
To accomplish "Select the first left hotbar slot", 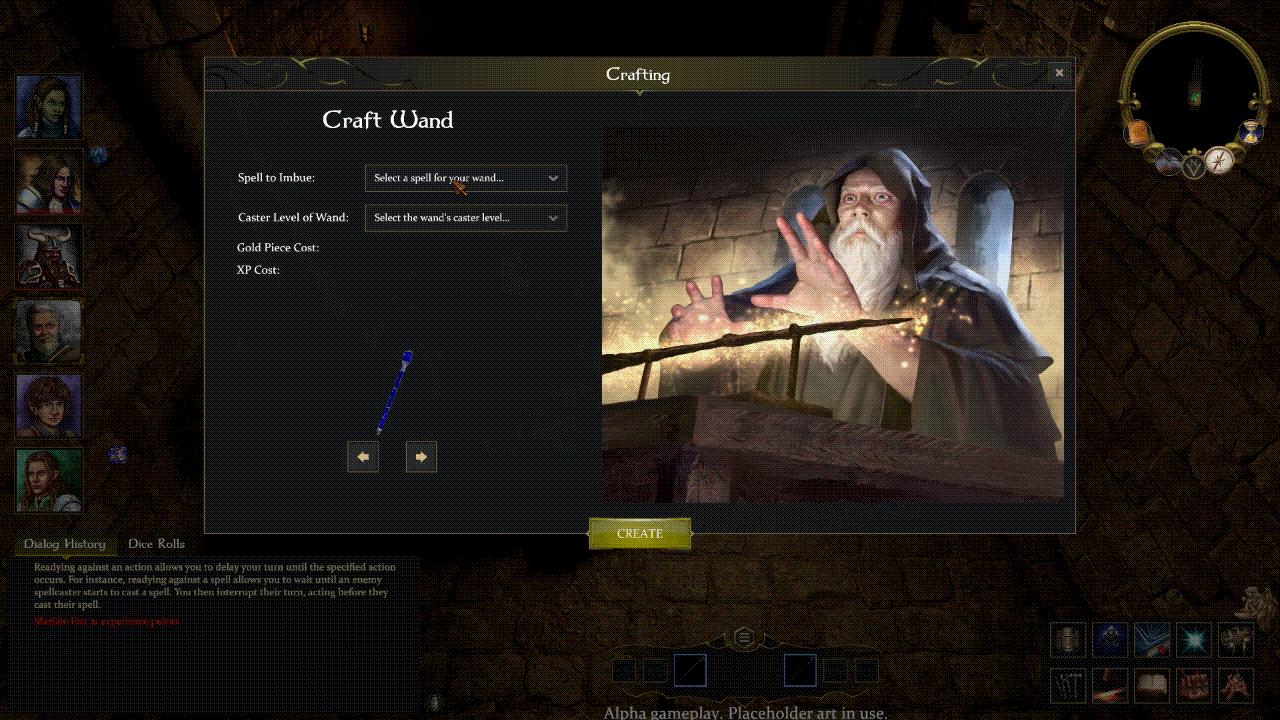I will (x=624, y=670).
